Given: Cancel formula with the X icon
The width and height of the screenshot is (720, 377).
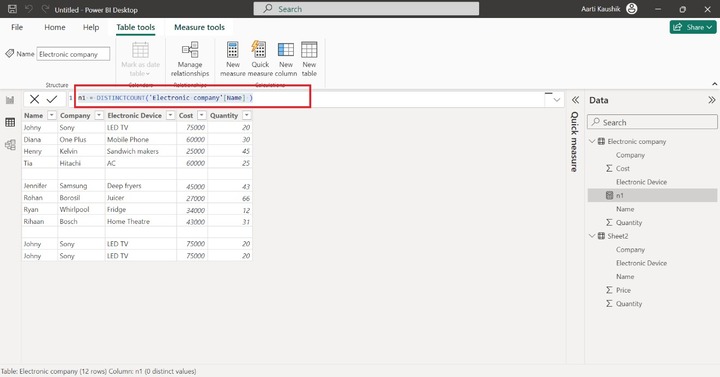Looking at the screenshot, I should (x=34, y=99).
